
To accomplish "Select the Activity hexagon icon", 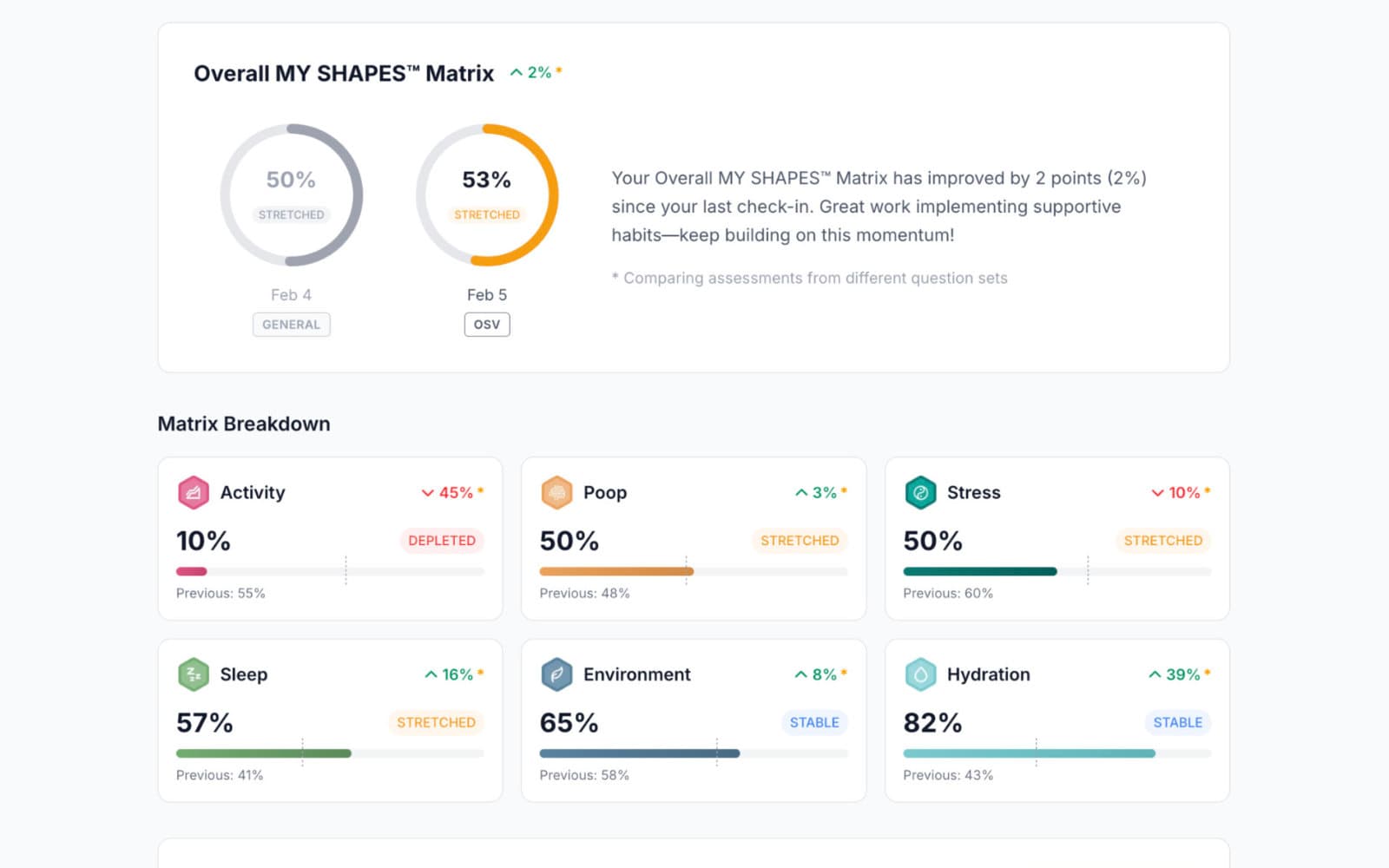I will click(x=193, y=492).
